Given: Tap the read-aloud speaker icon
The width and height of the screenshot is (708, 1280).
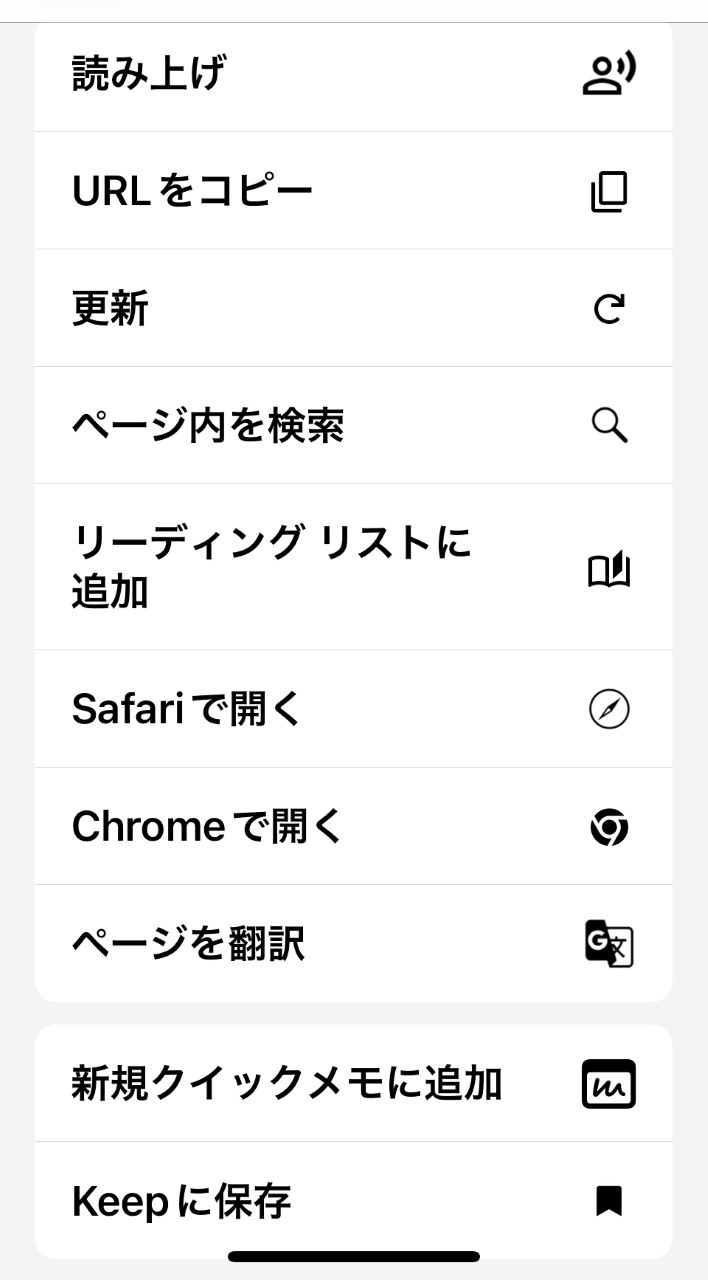Looking at the screenshot, I should point(609,75).
